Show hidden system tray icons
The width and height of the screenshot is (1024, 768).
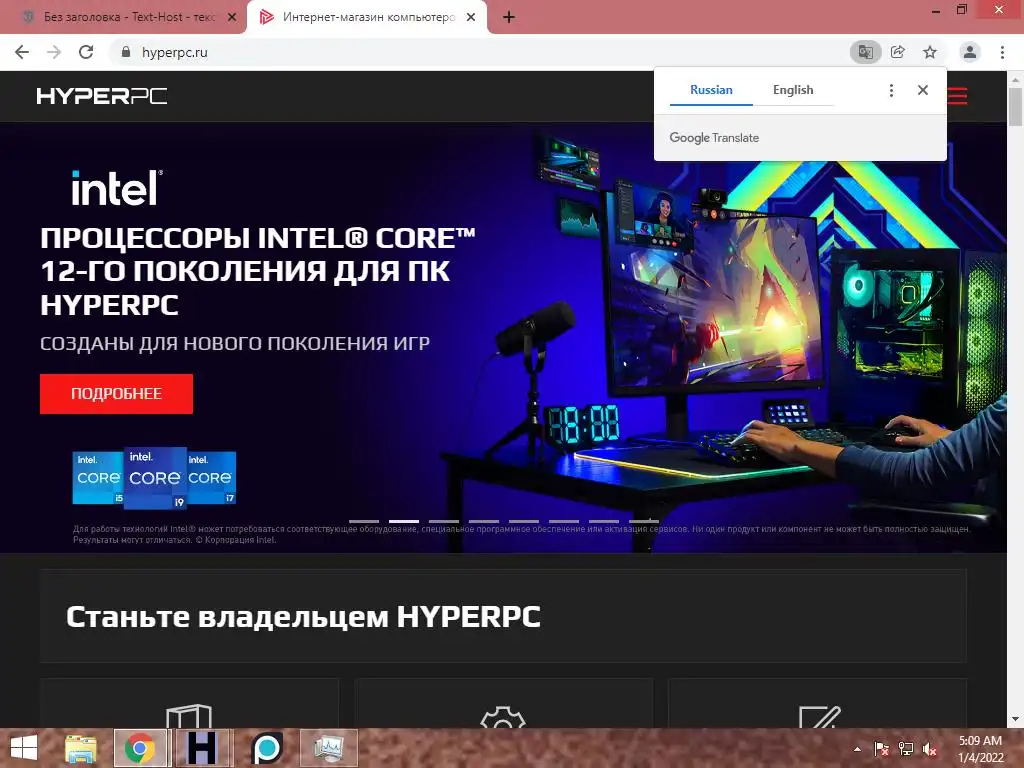coord(857,749)
